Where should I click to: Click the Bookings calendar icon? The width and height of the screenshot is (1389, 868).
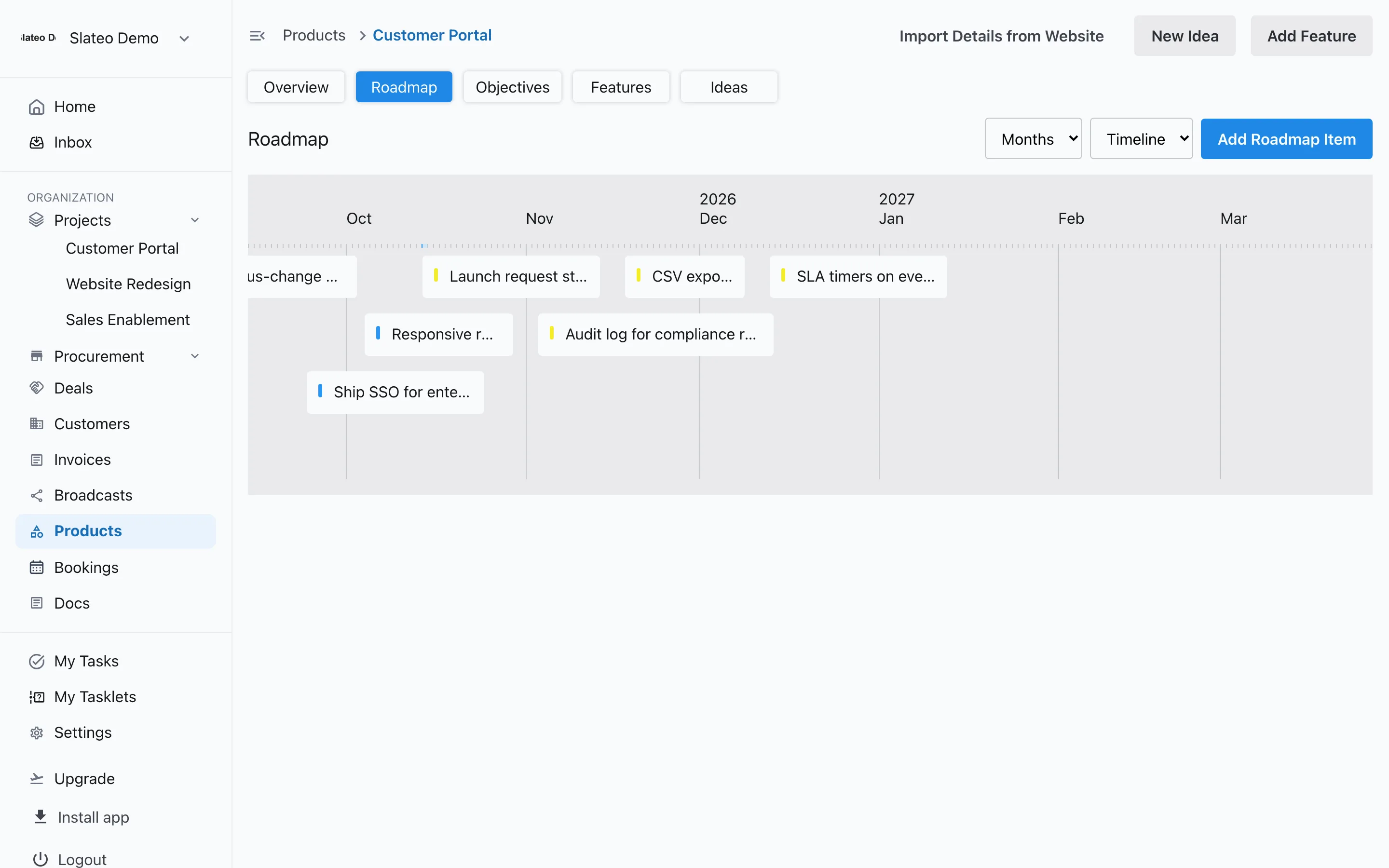[37, 567]
